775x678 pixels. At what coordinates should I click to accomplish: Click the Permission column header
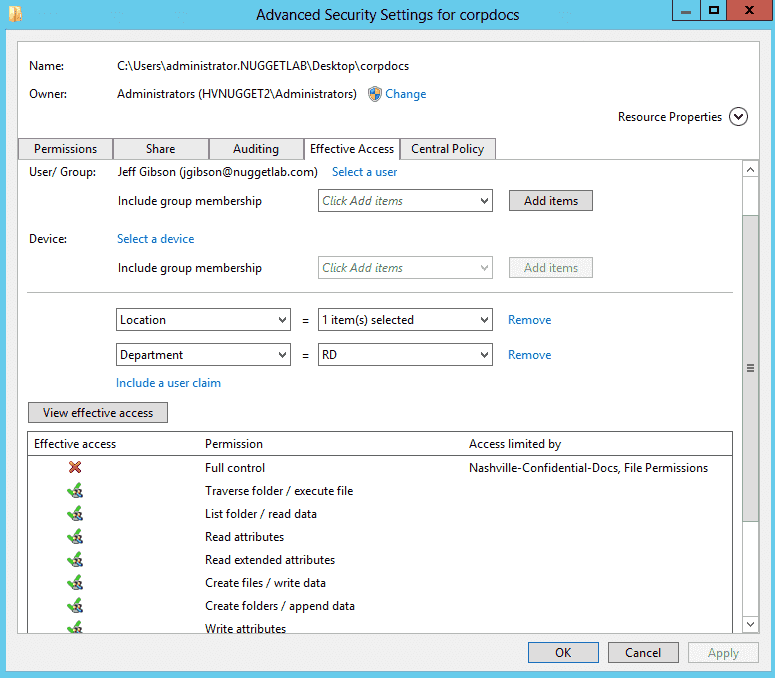234,444
